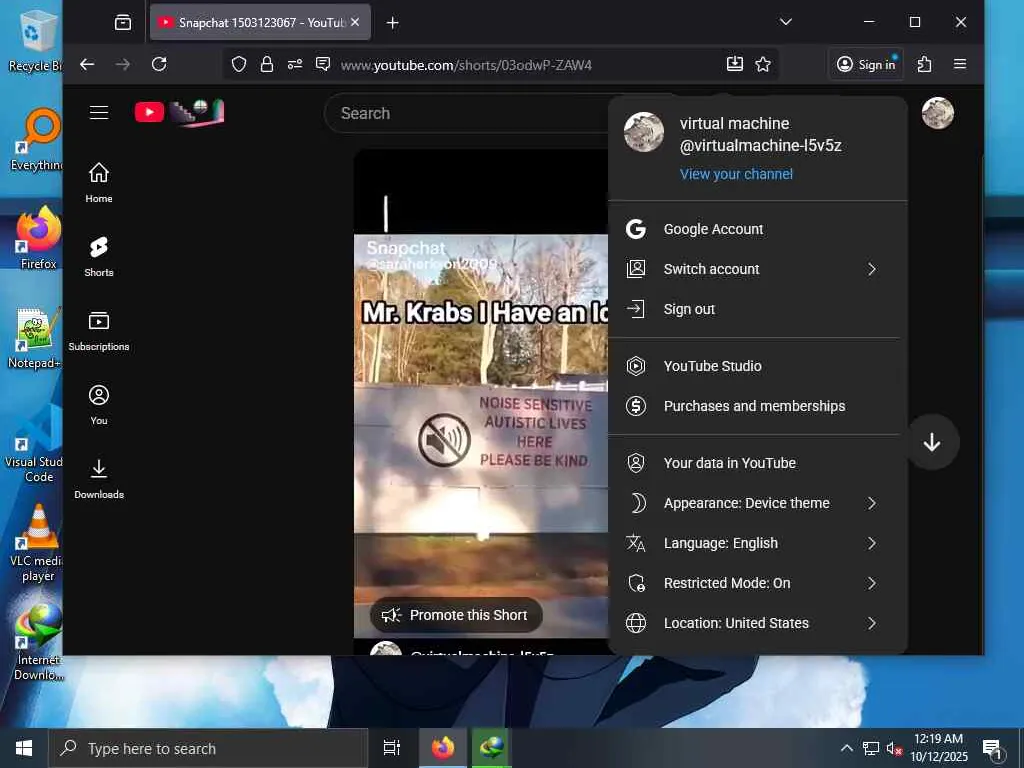
Task: Expand Language: English option
Action: [758, 543]
